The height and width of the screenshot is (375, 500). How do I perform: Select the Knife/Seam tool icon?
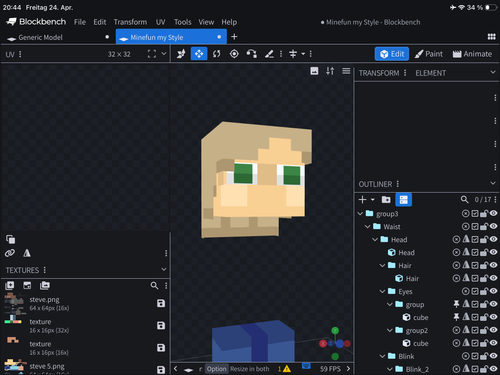[269, 54]
